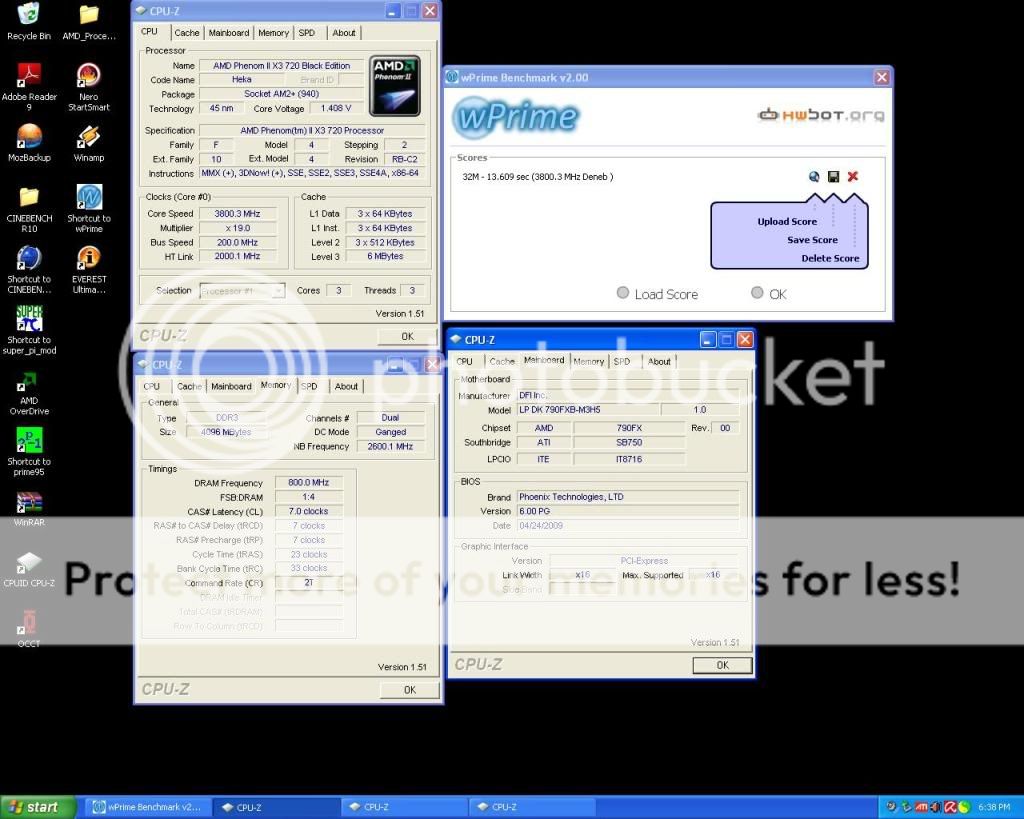Switch to CPU tab in Mainboard CPU-Z window
Screen dimensions: 1024x819
coord(464,361)
